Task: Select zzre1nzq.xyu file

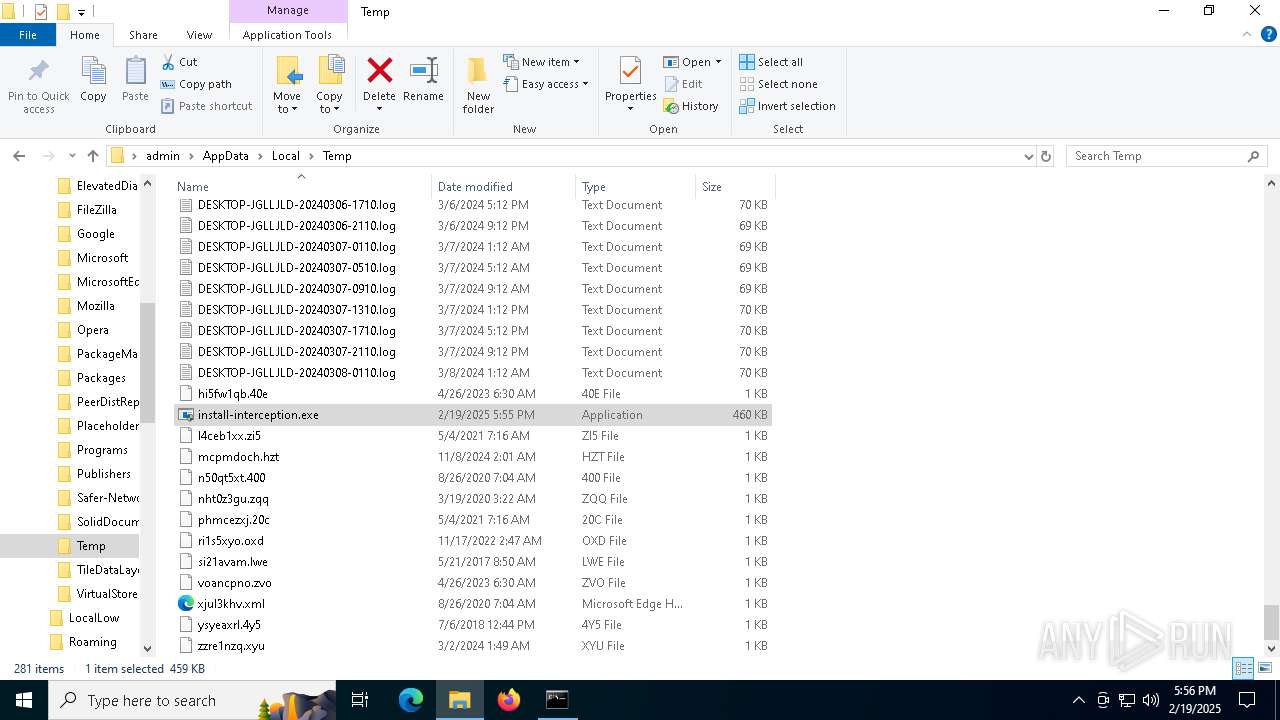Action: 472,646
